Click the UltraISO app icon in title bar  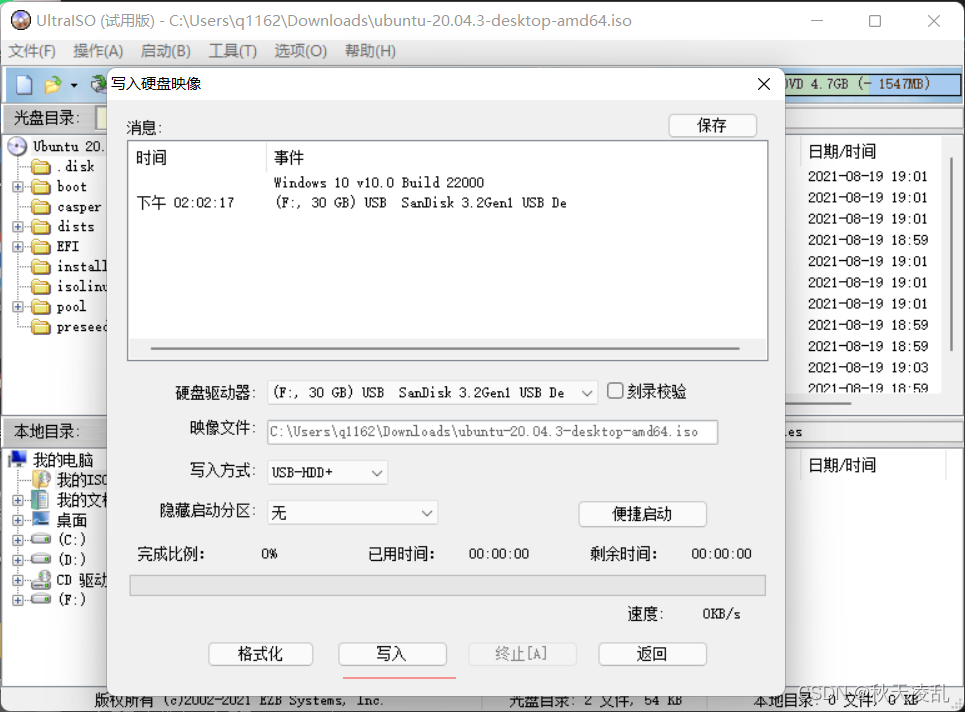[x=20, y=20]
